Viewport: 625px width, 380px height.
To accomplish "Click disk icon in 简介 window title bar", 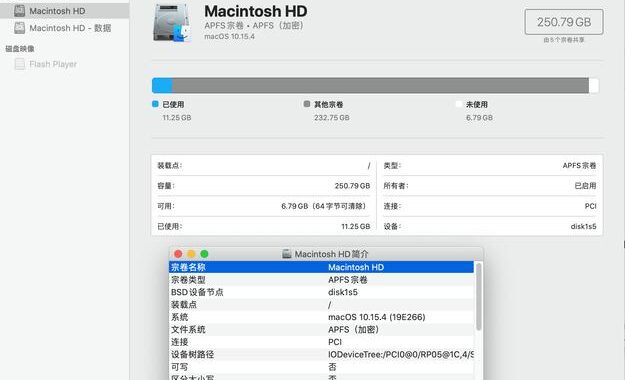I will 287,254.
